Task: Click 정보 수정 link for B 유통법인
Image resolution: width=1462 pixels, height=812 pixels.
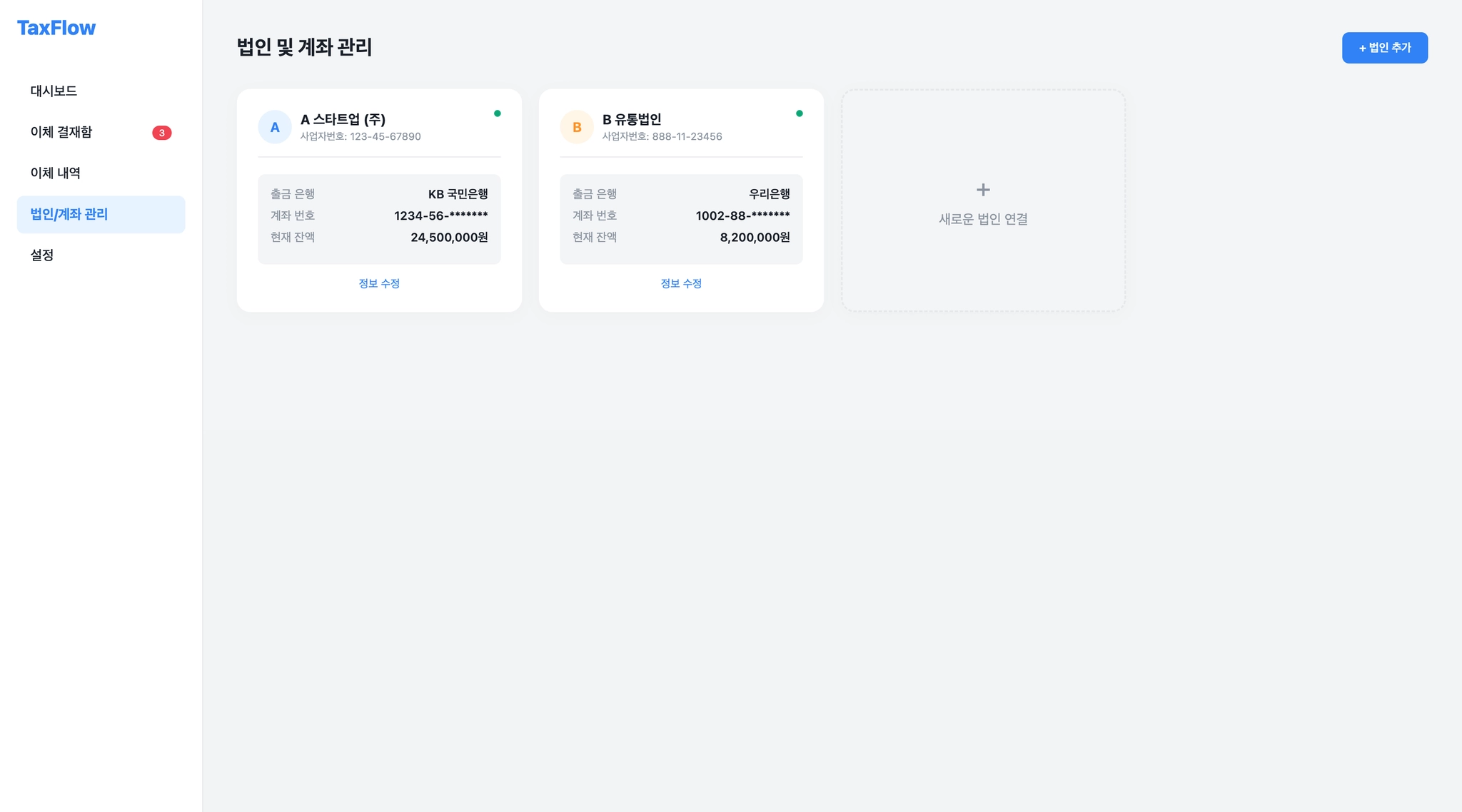Action: click(681, 283)
